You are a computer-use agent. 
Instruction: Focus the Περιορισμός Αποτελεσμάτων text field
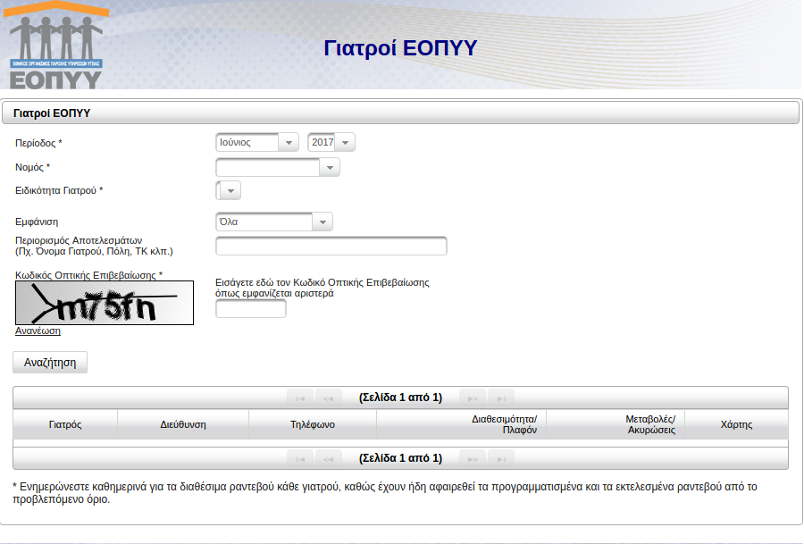331,246
